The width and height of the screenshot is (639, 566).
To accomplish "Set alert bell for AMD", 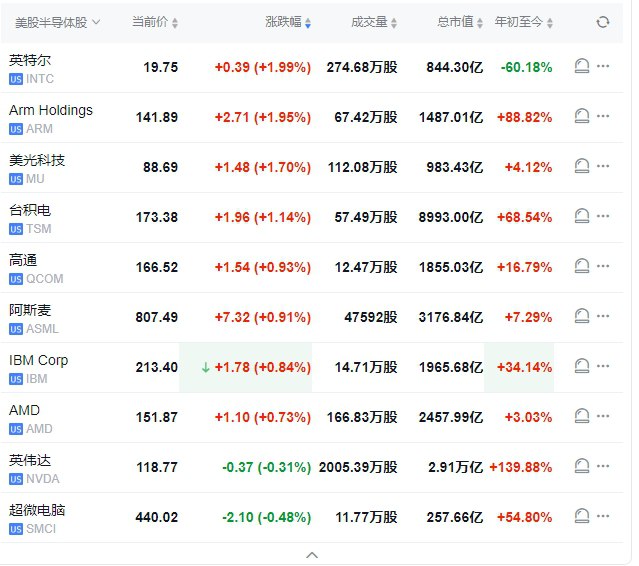I will point(582,416).
